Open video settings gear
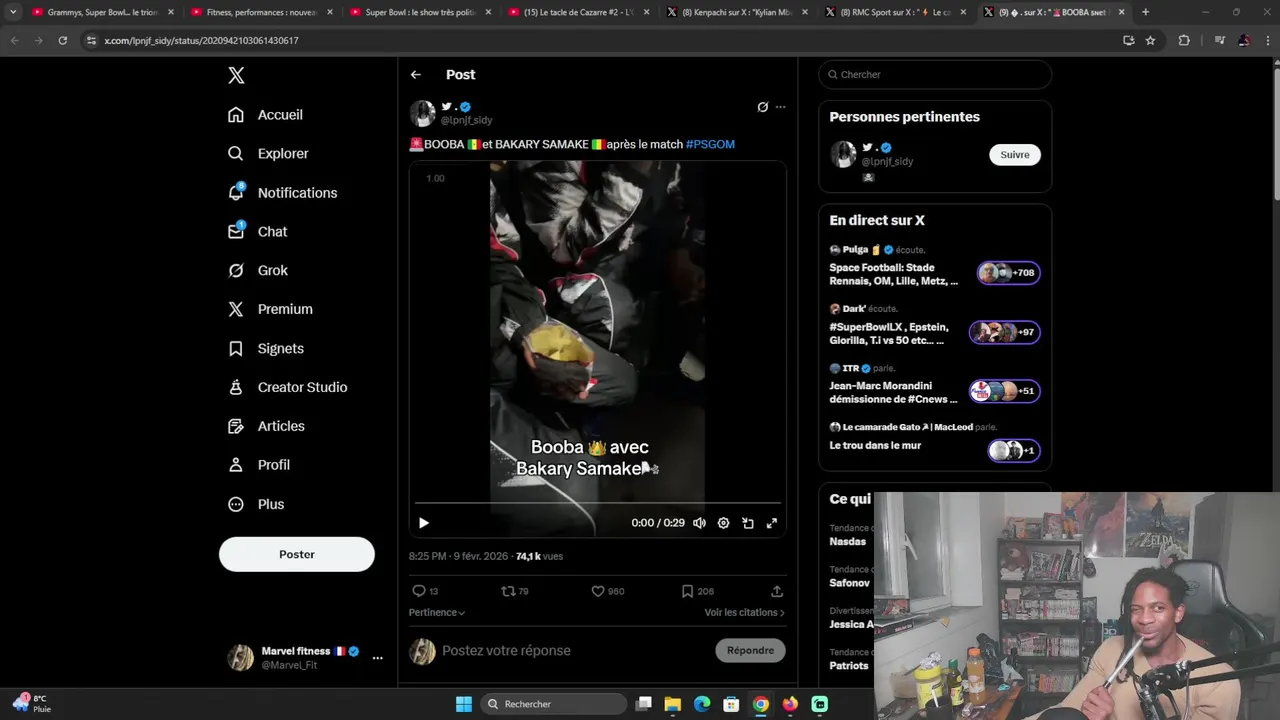This screenshot has width=1280, height=720. [x=723, y=523]
